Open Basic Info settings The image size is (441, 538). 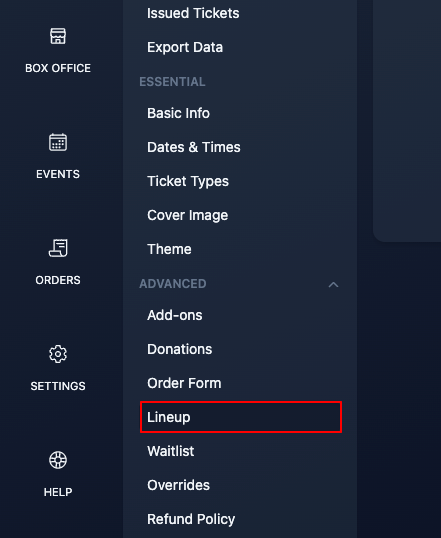(x=178, y=113)
